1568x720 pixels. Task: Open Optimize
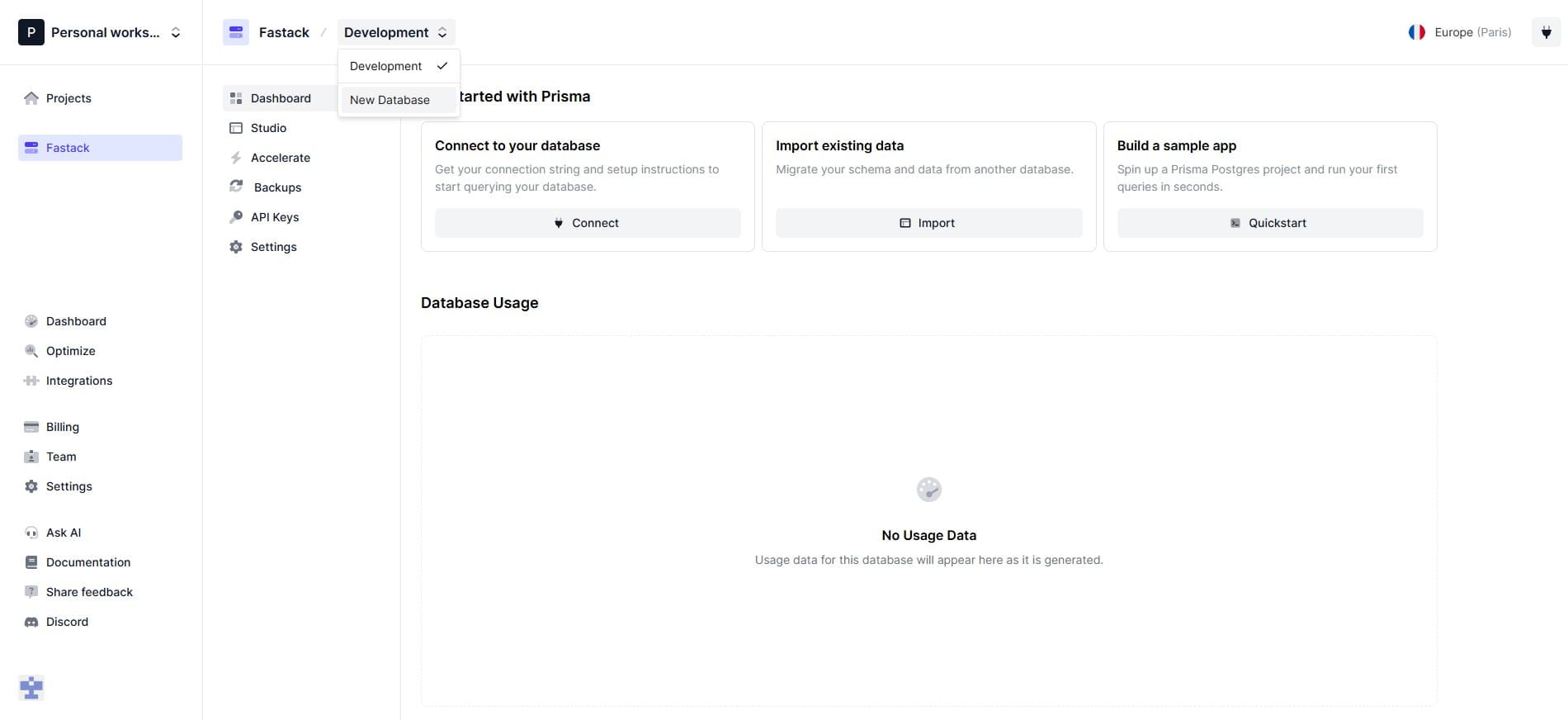pos(71,351)
